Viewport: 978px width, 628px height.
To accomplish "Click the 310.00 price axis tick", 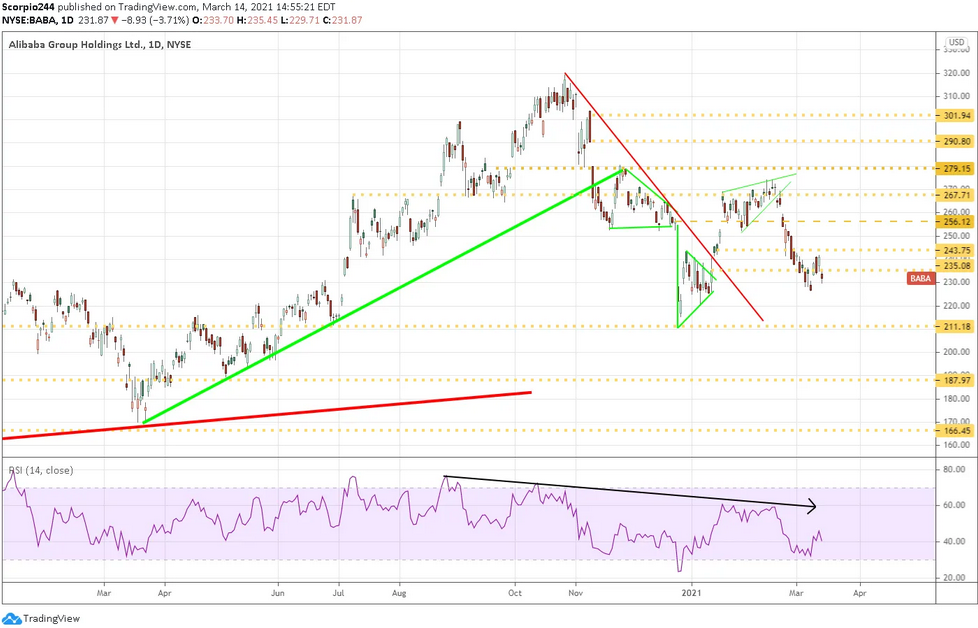I will tap(957, 96).
